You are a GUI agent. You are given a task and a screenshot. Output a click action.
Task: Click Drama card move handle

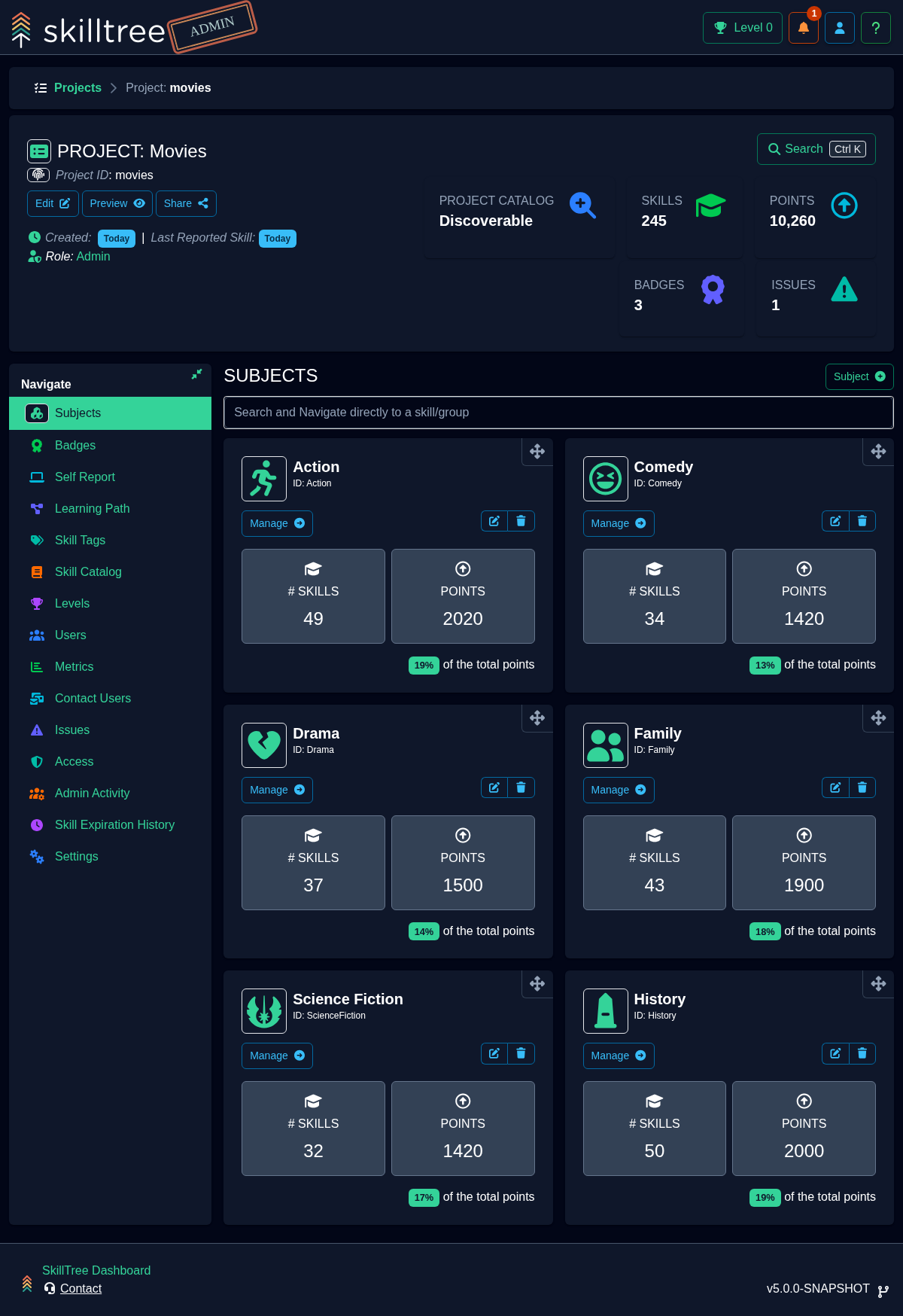[x=537, y=718]
